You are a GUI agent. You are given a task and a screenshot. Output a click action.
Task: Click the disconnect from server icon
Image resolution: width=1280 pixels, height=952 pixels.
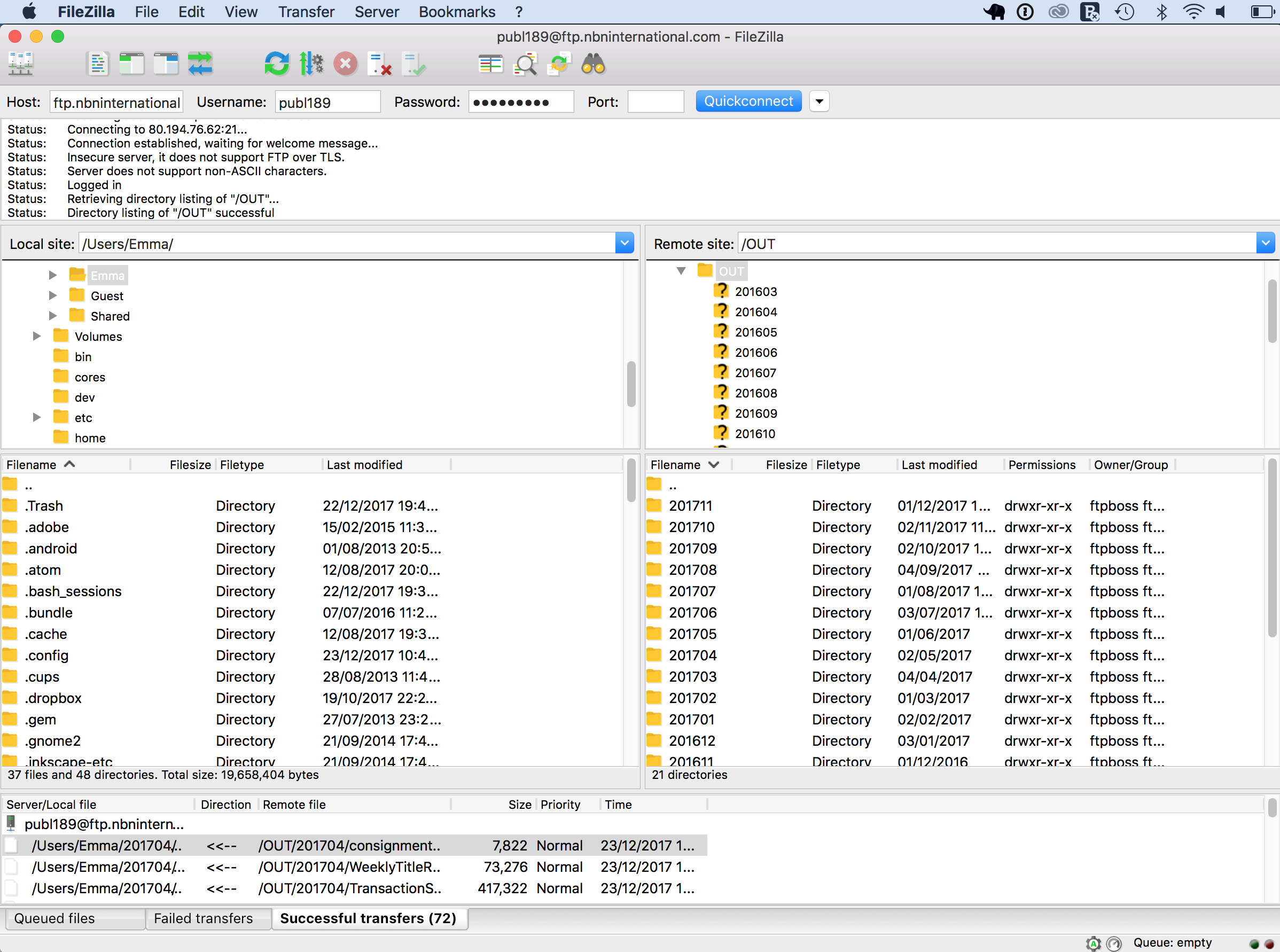(380, 64)
